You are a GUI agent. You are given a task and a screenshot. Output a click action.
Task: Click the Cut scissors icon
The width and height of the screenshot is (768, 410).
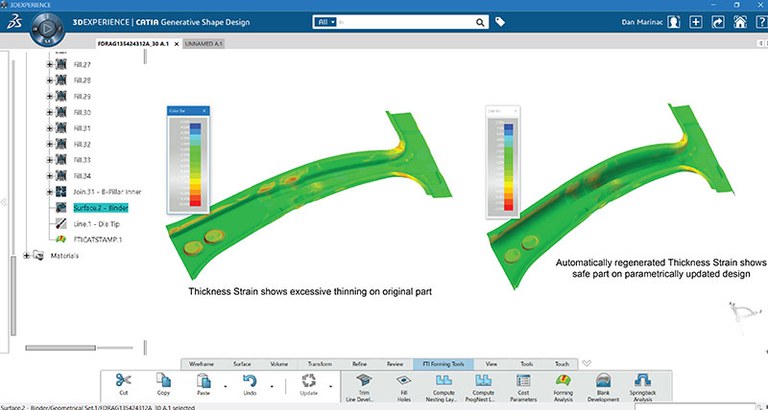124,379
